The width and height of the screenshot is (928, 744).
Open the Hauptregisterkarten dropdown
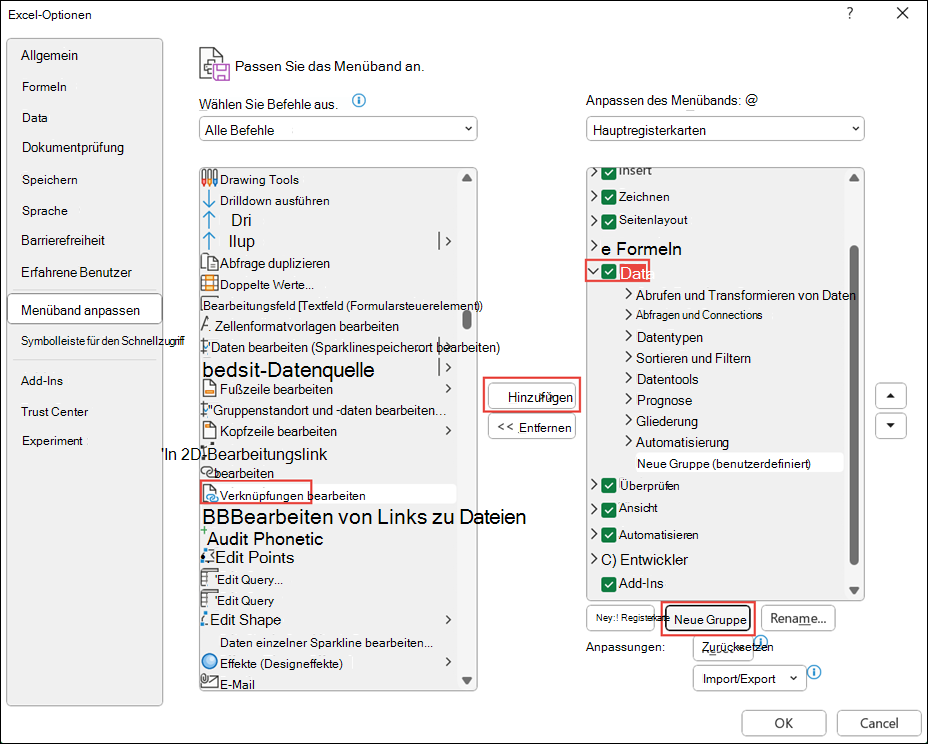725,129
